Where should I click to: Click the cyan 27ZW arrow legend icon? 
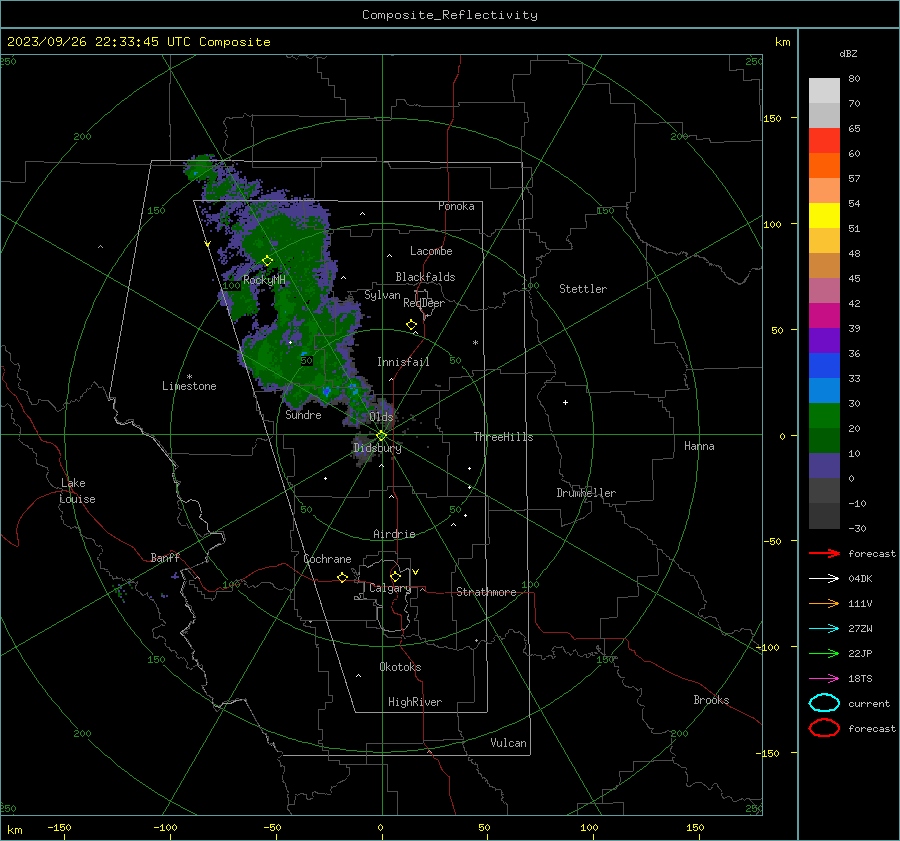(824, 629)
